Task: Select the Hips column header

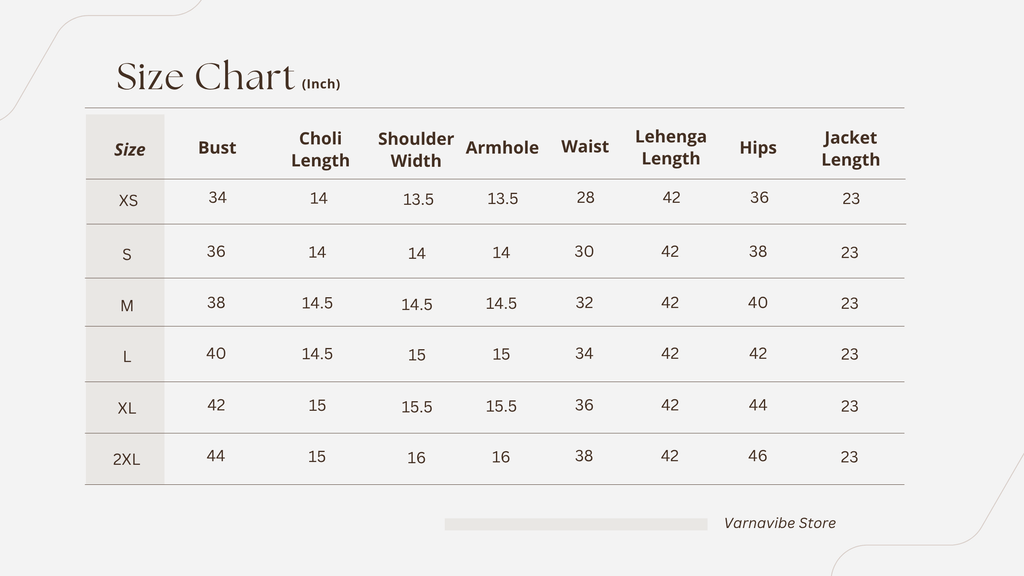Action: pyautogui.click(x=758, y=148)
